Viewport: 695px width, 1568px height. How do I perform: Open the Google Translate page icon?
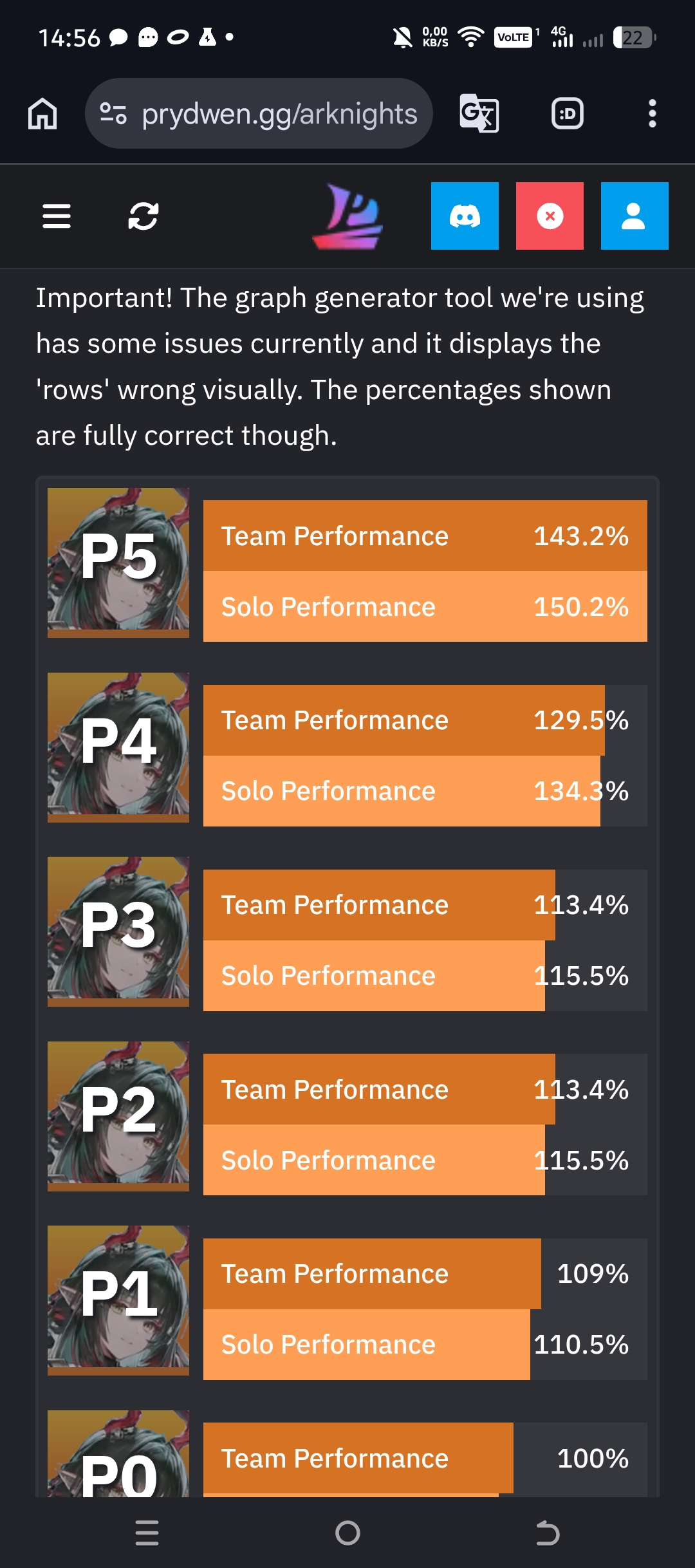click(x=479, y=114)
